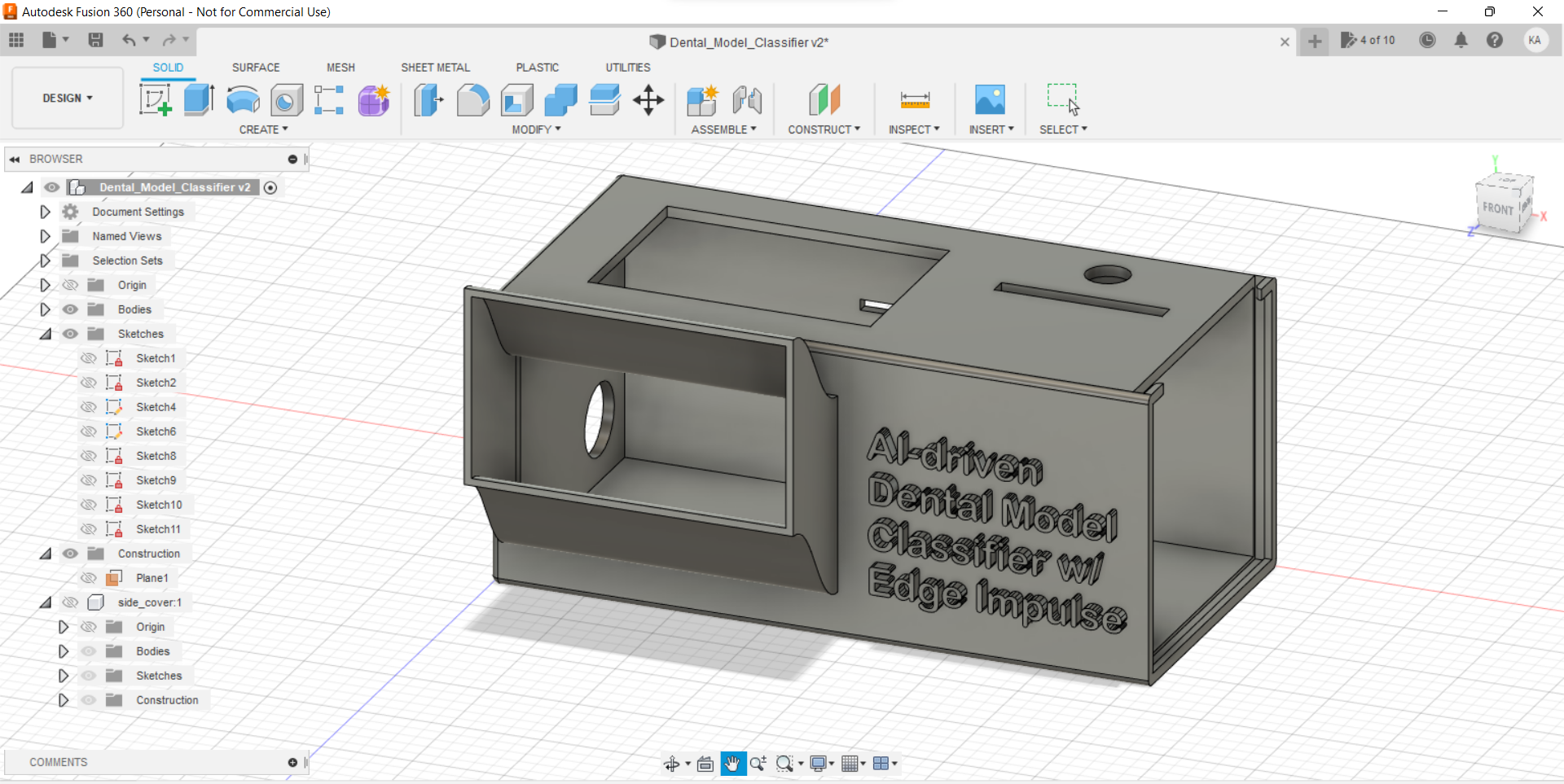
Task: Show Sketch1 via its eye icon
Action: coord(89,358)
